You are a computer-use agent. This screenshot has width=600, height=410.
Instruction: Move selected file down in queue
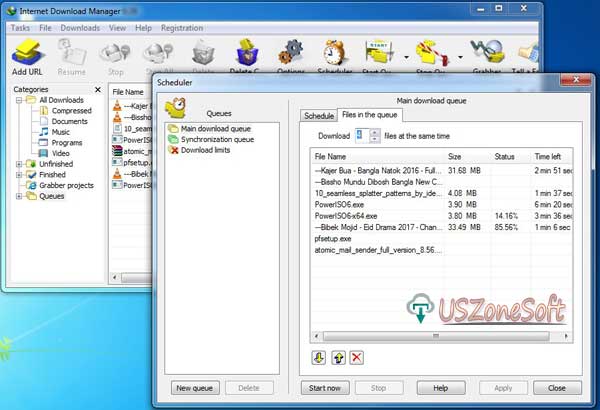coord(319,358)
